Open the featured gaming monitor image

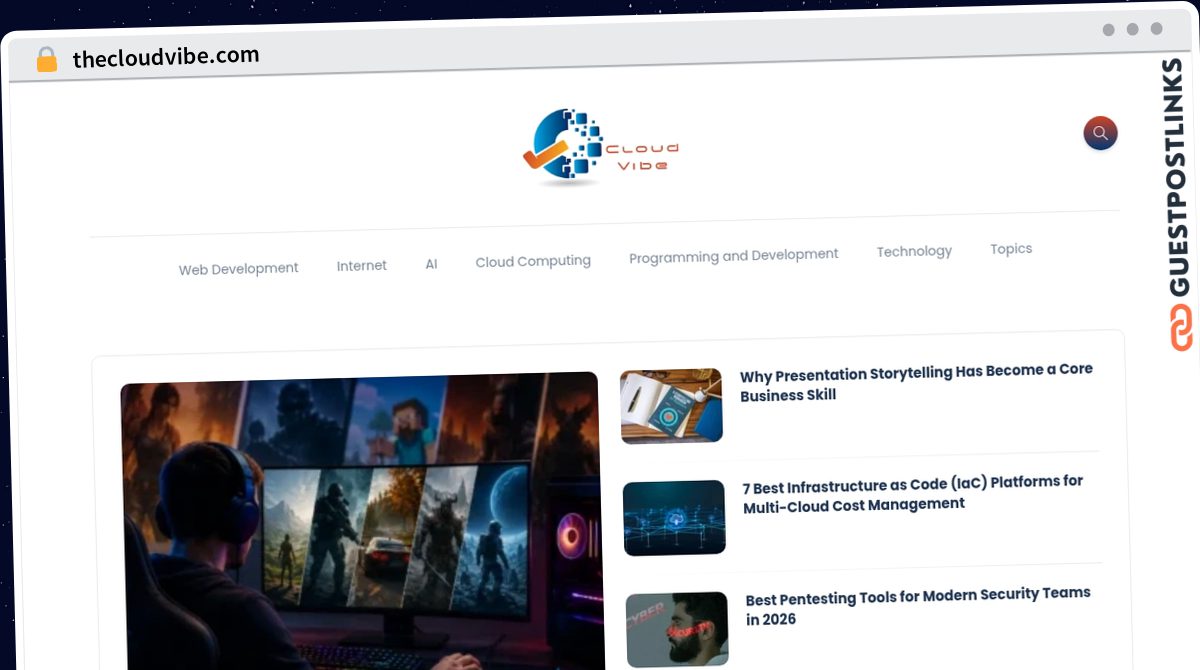[x=362, y=520]
